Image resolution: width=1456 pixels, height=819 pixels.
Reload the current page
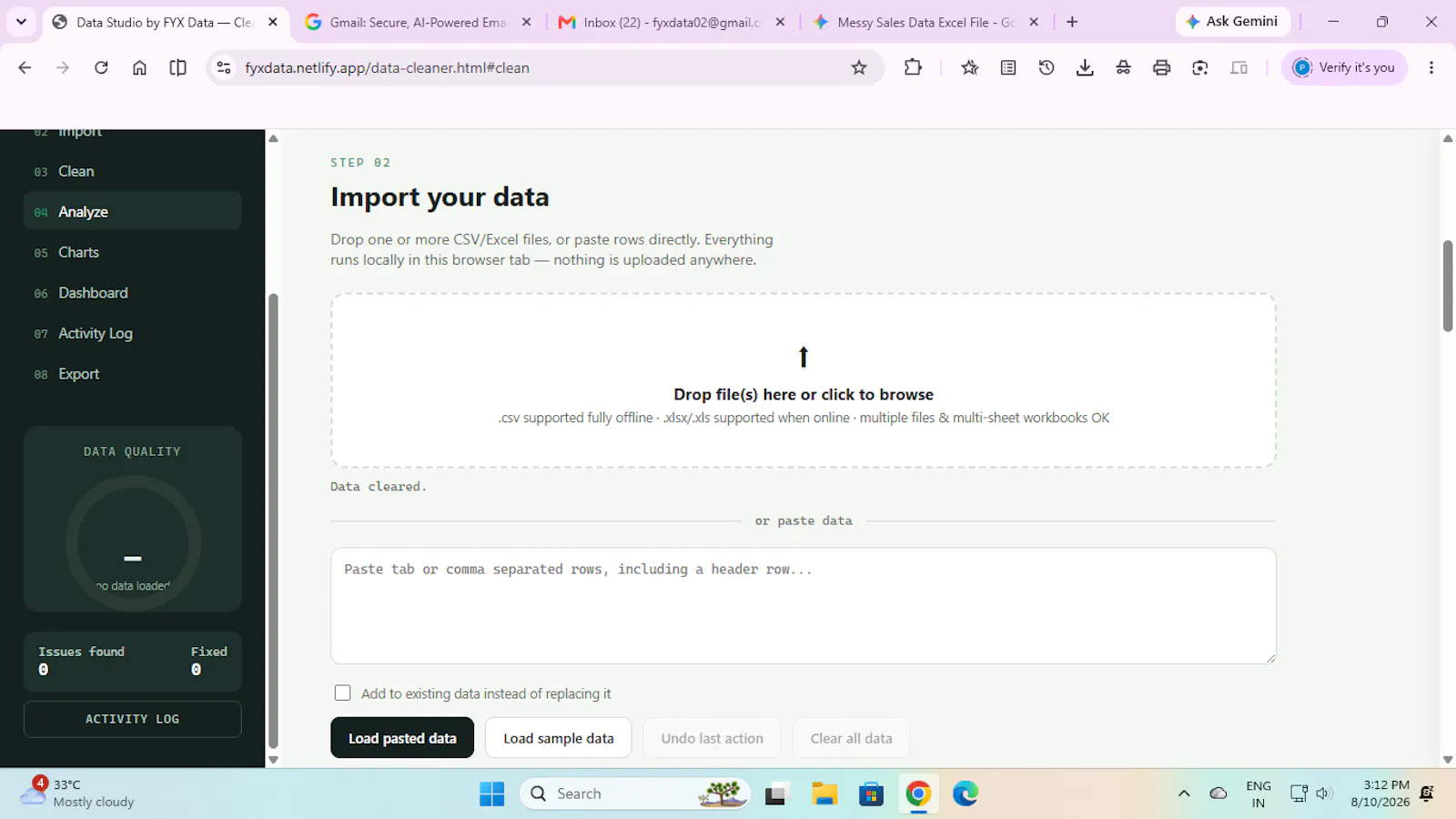tap(101, 67)
